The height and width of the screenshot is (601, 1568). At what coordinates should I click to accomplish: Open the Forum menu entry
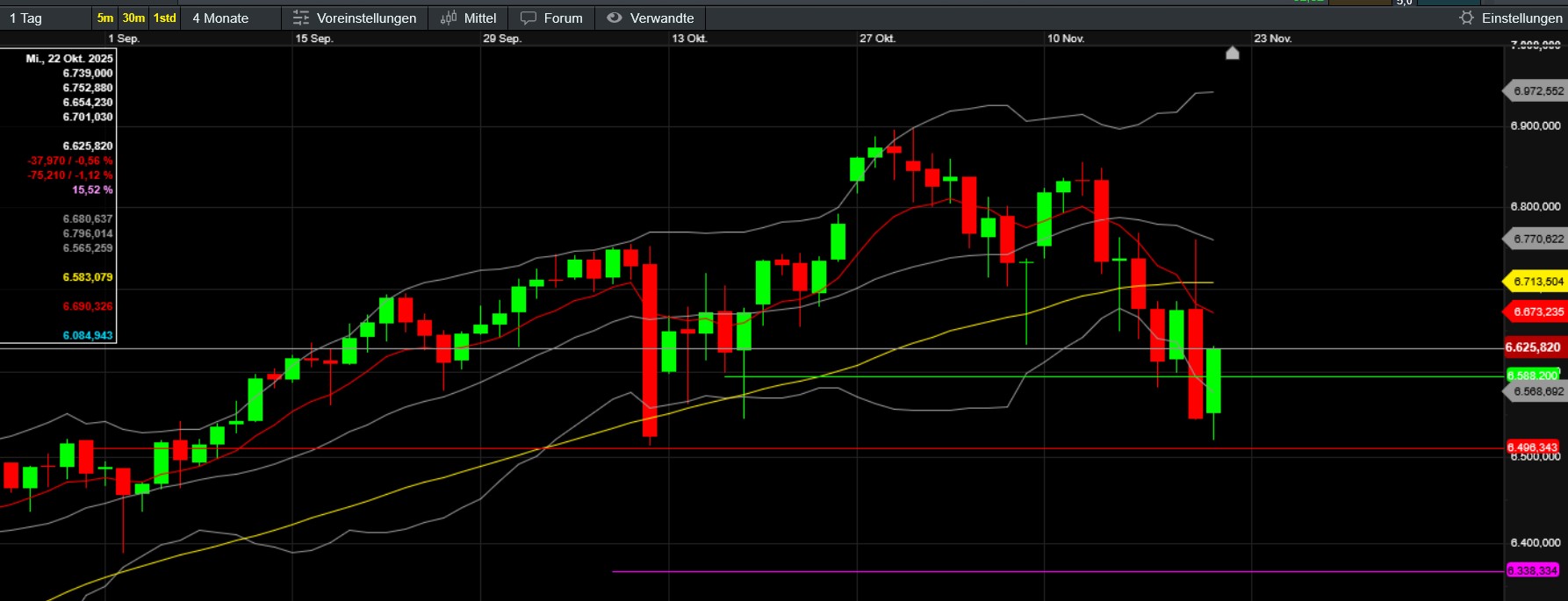tap(563, 18)
